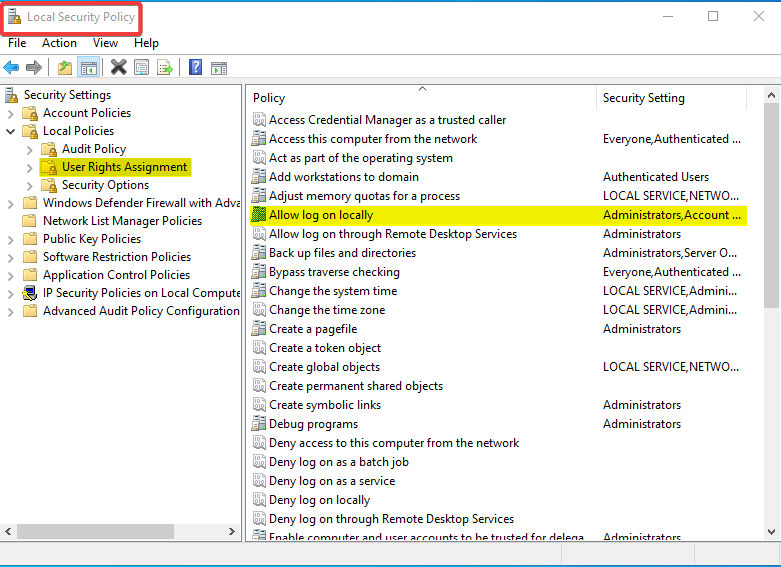Expand the Audit Policy node
Viewport: 781px width, 567px height.
tap(29, 149)
